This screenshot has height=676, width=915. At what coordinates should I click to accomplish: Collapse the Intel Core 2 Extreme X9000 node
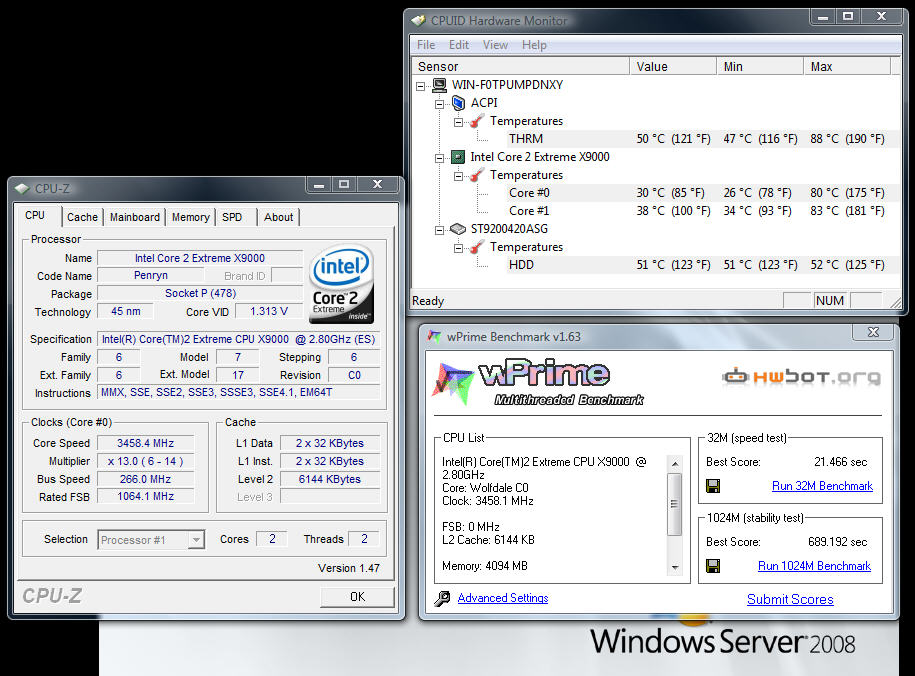click(439, 158)
